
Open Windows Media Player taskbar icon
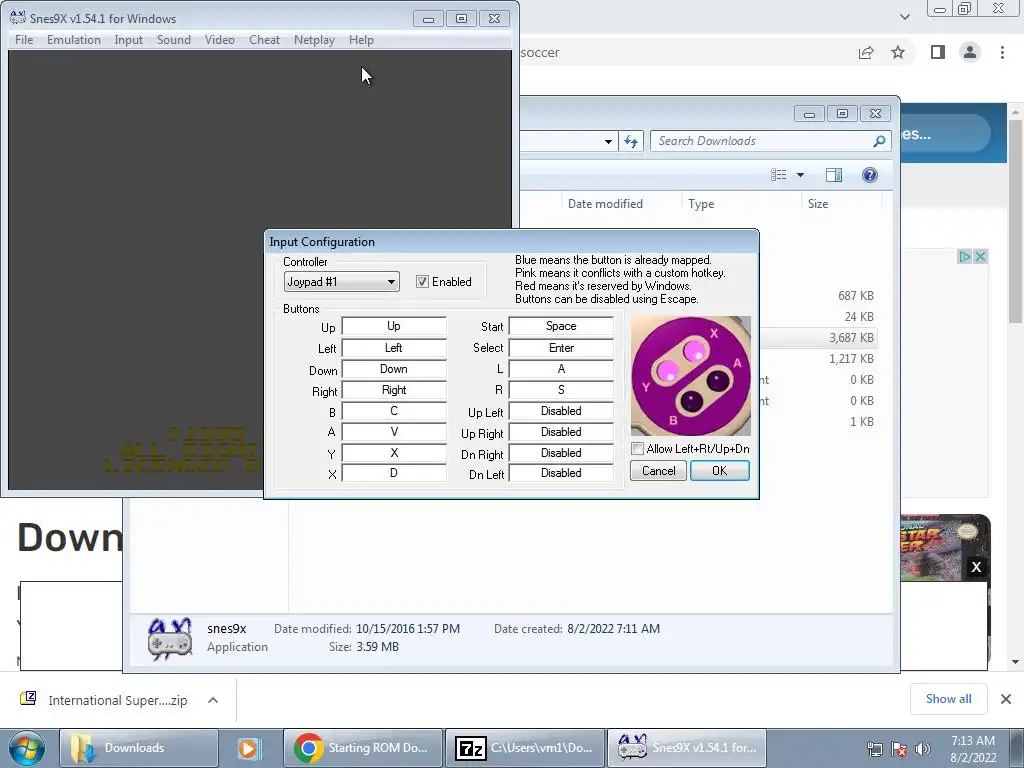(x=249, y=748)
